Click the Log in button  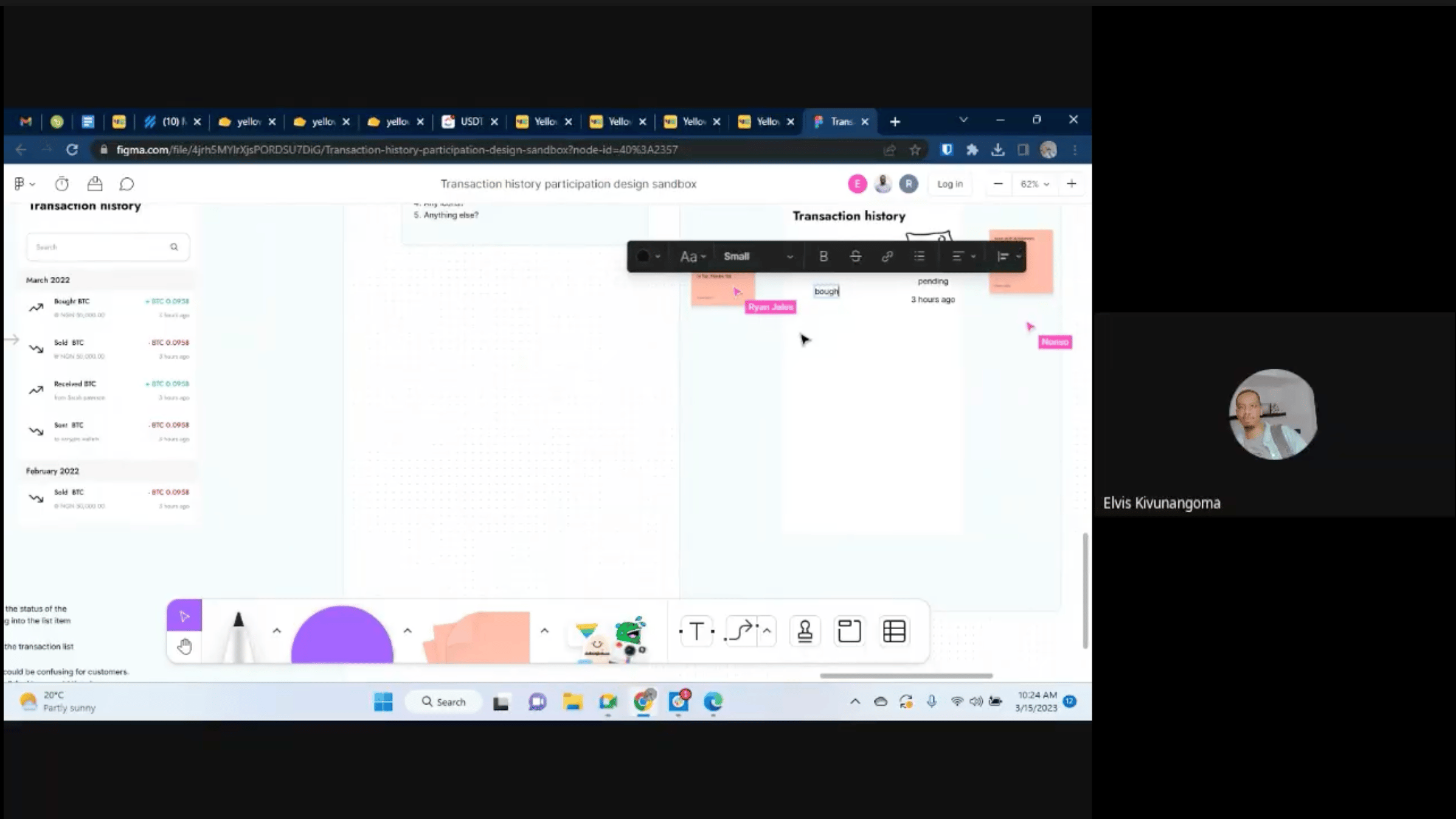(x=949, y=184)
